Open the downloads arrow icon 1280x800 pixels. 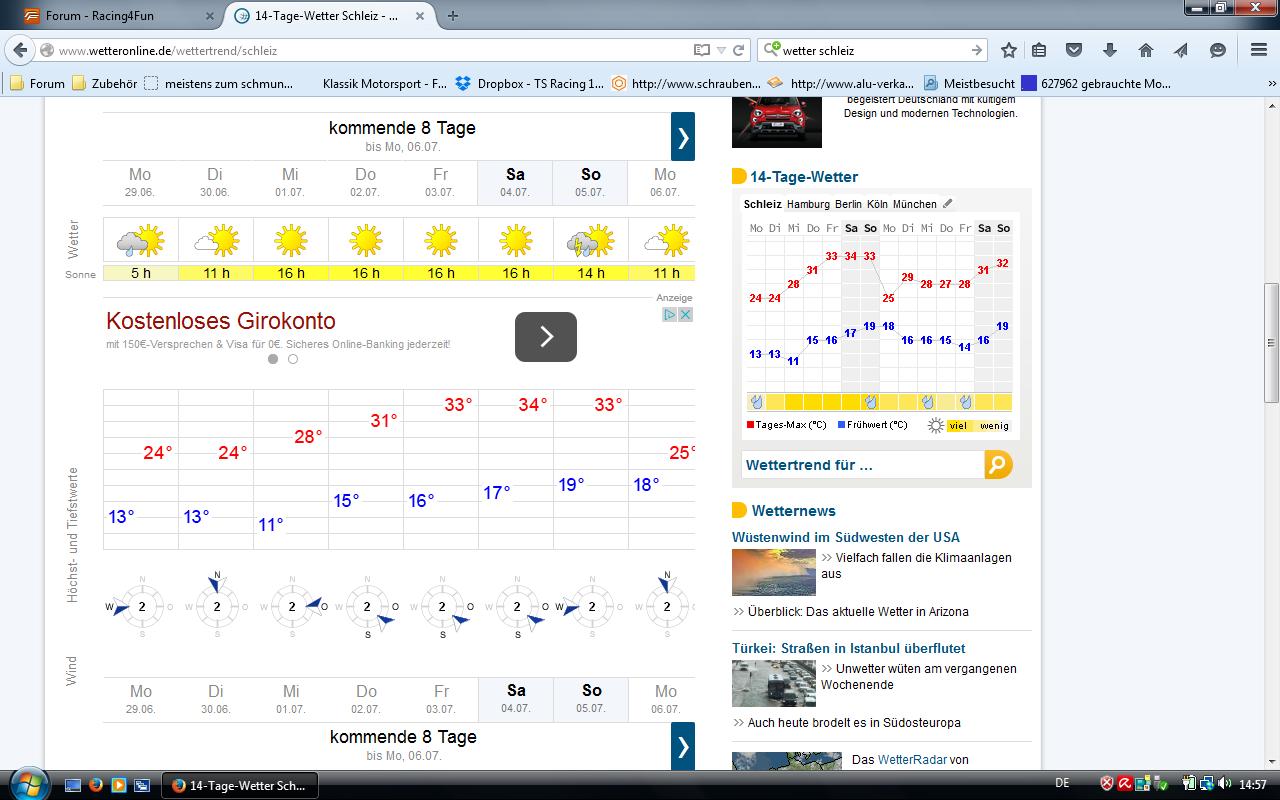tap(1110, 50)
